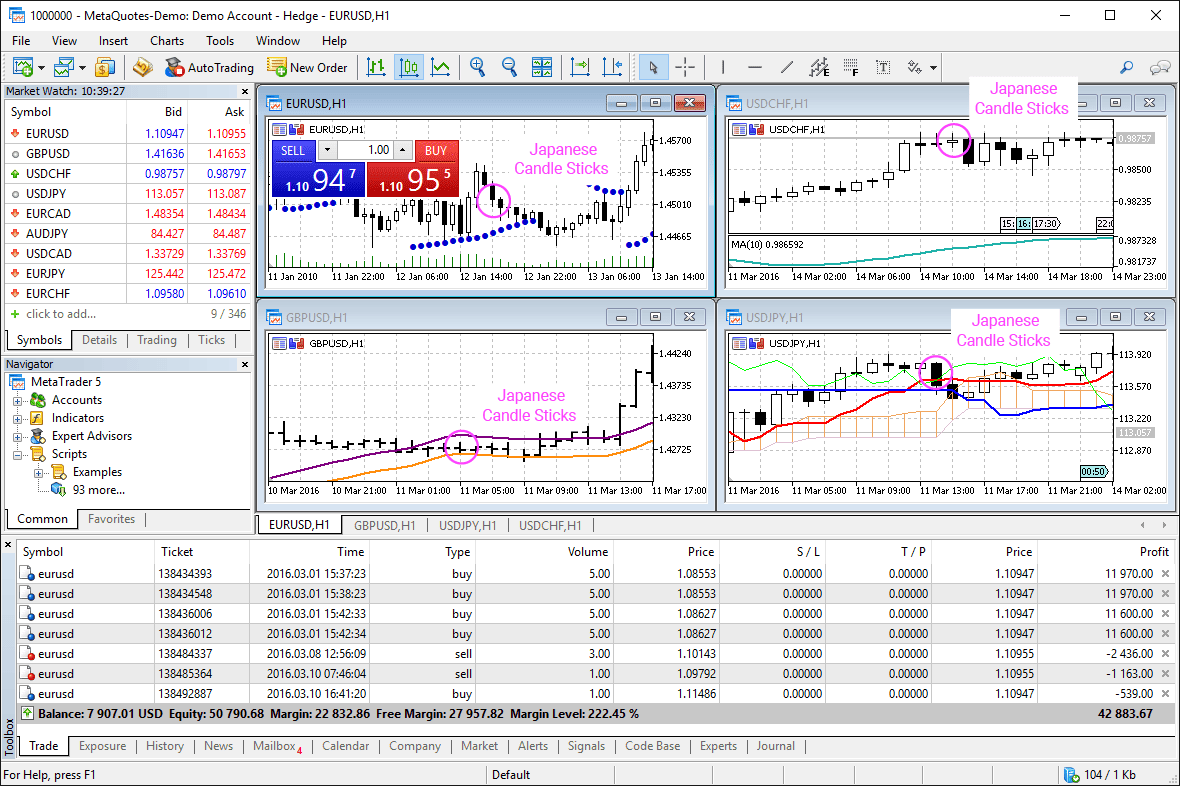Open the chat bubbles icon

pos(1160,68)
